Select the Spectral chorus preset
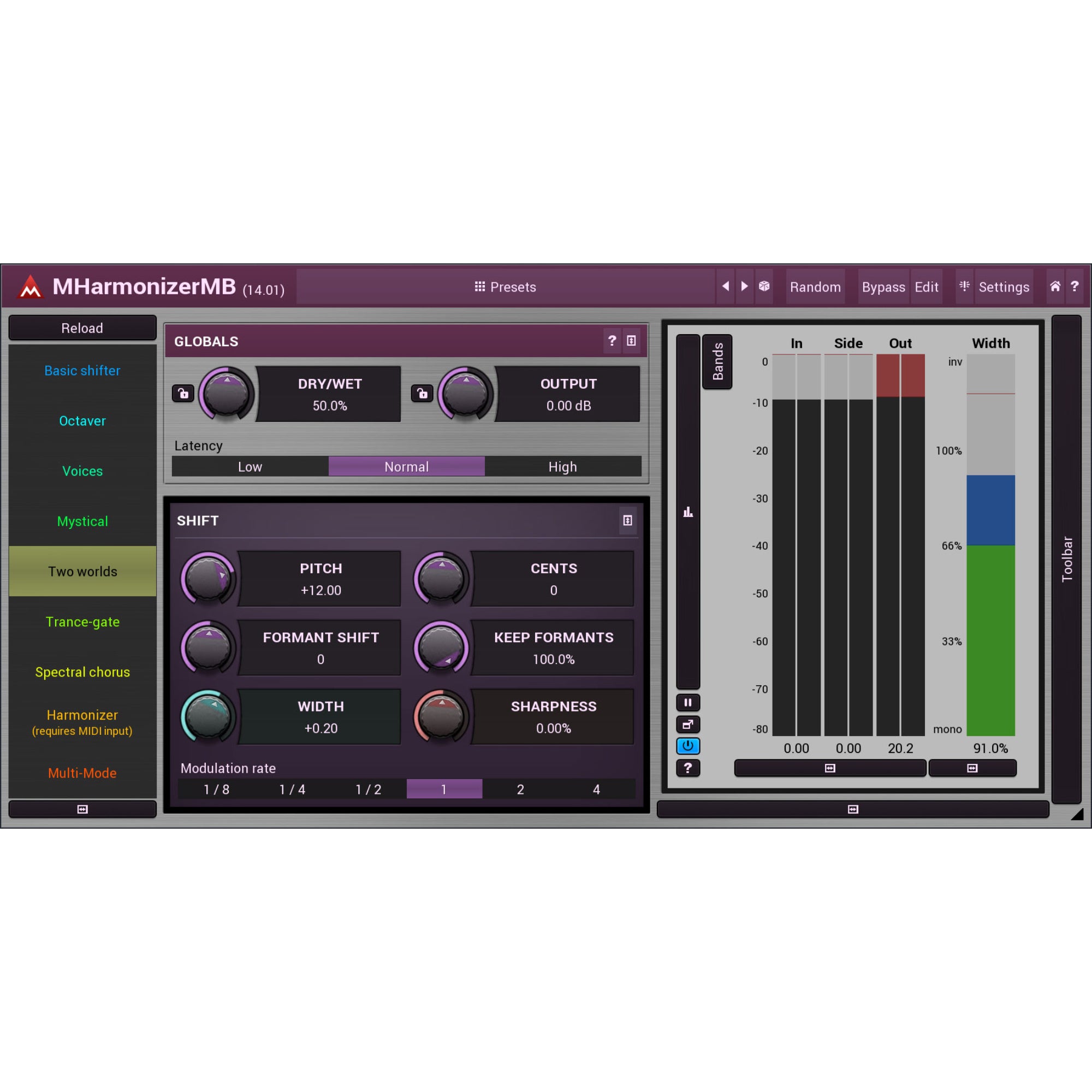Image resolution: width=1092 pixels, height=1092 pixels. pos(82,672)
